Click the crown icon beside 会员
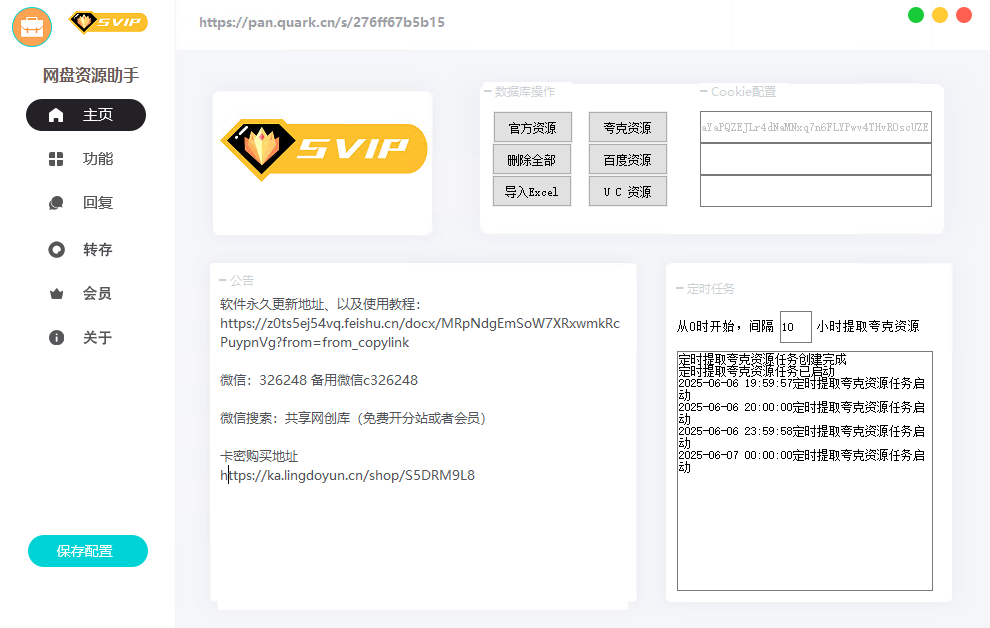 point(56,293)
